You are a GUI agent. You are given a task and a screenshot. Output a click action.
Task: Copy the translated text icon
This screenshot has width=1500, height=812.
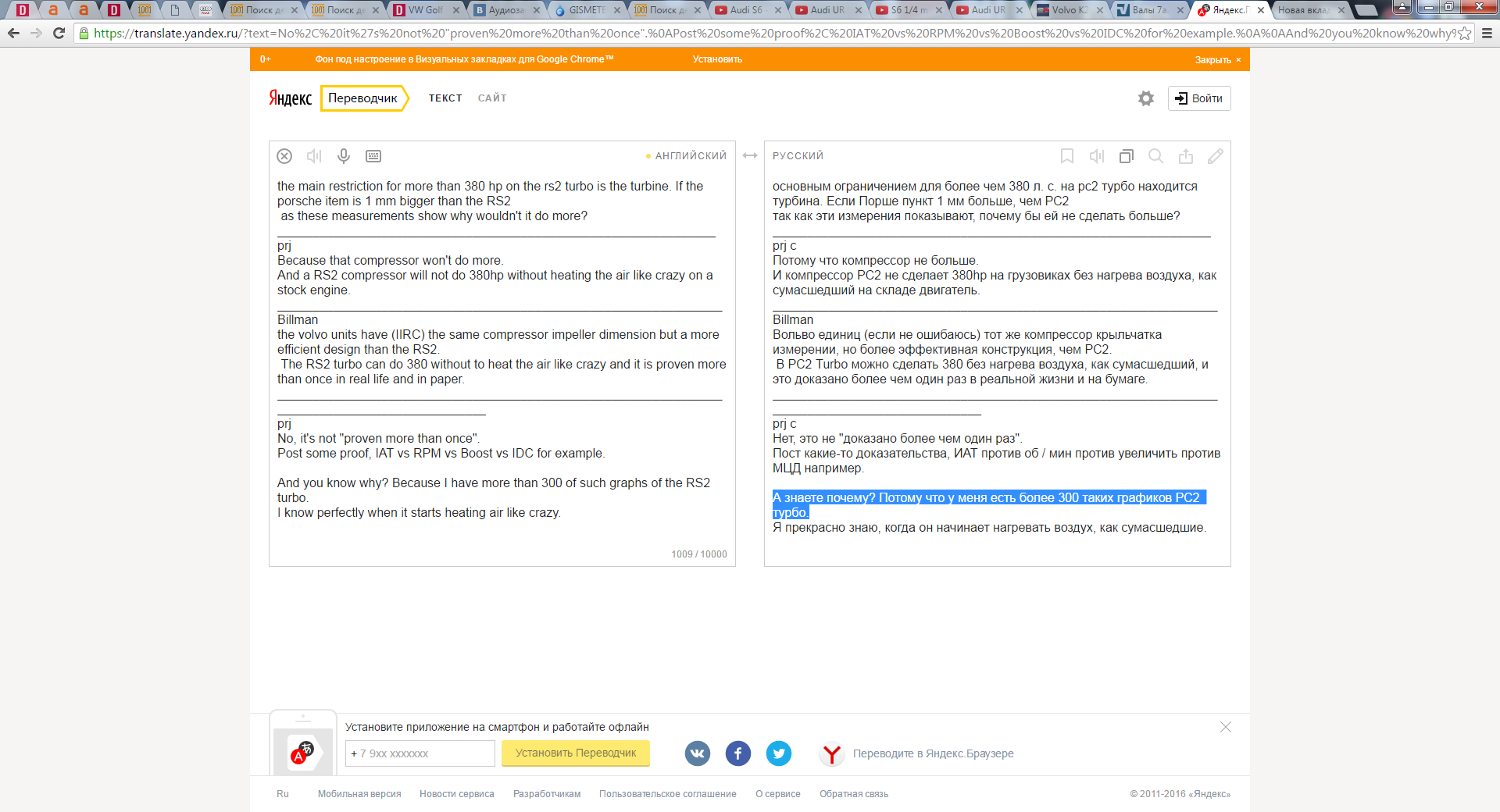1127,156
